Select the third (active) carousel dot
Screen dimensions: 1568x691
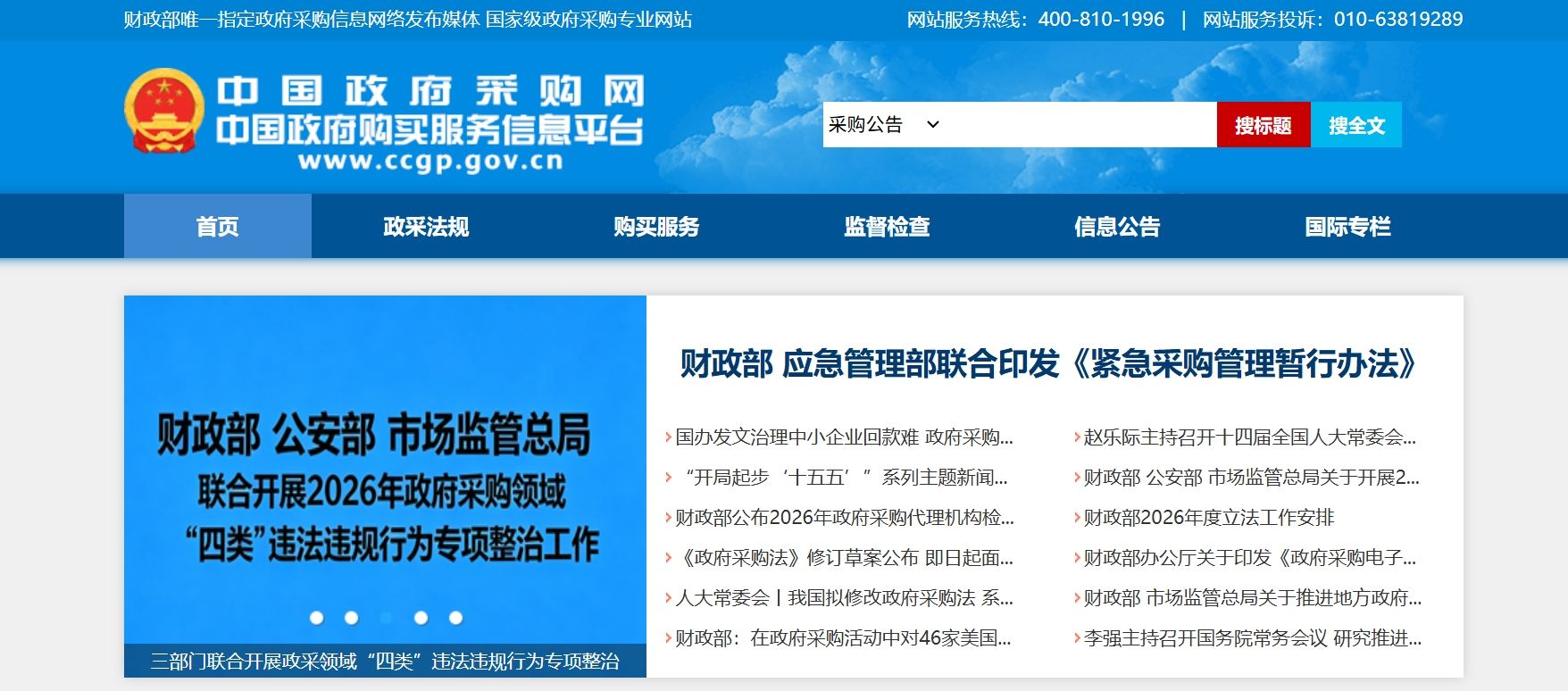click(x=386, y=617)
